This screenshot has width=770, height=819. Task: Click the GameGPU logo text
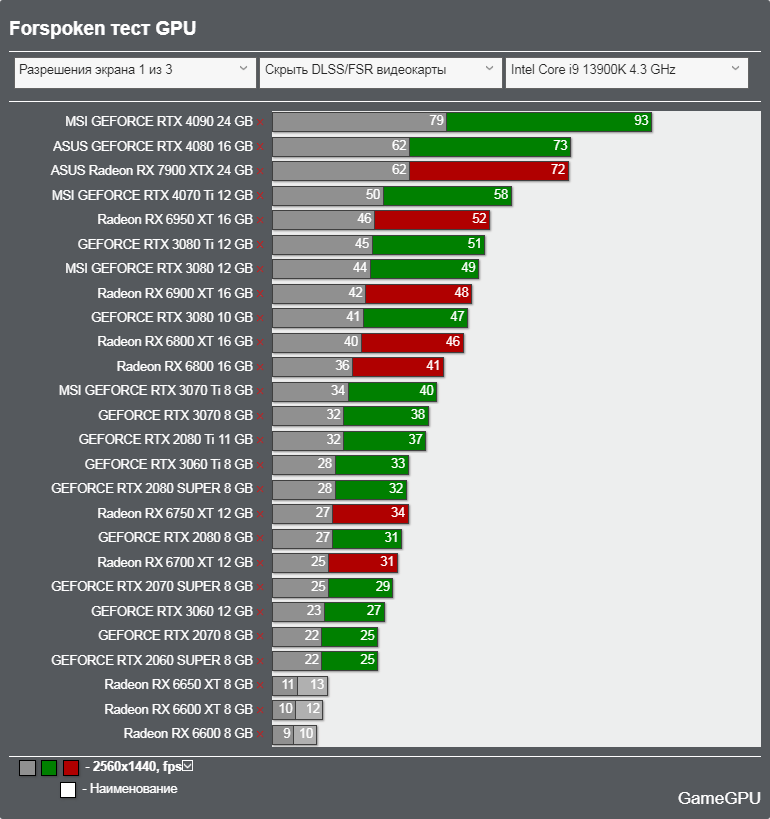click(x=719, y=798)
